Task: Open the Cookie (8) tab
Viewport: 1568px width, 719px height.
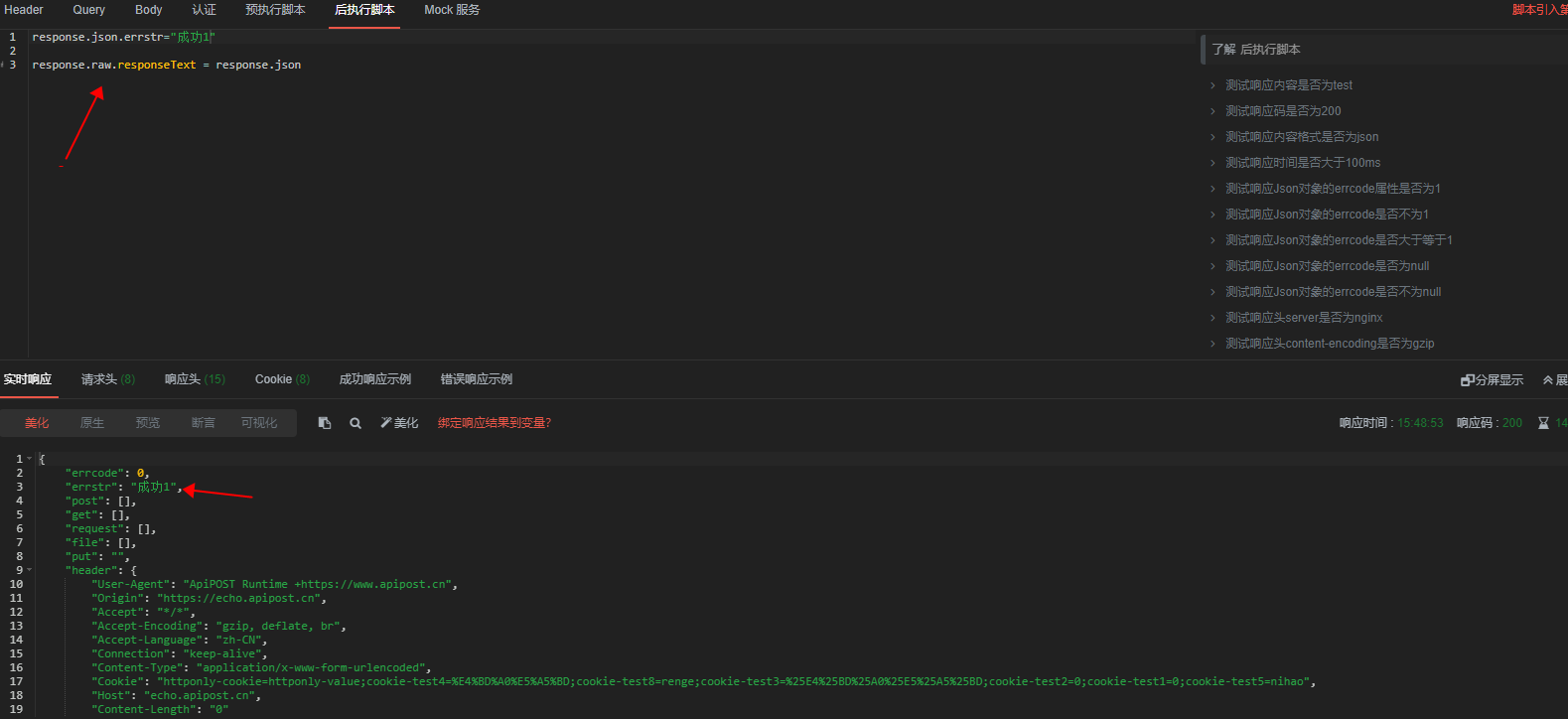Action: pos(282,379)
